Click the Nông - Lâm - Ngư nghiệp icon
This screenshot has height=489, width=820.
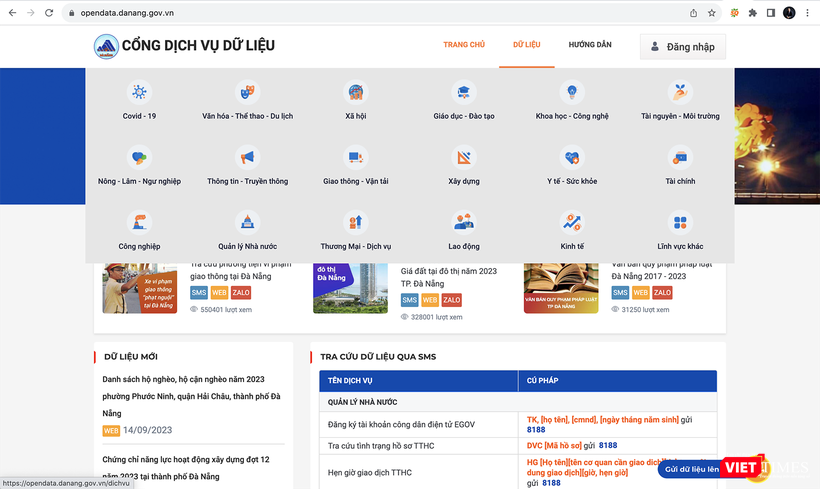tap(139, 158)
